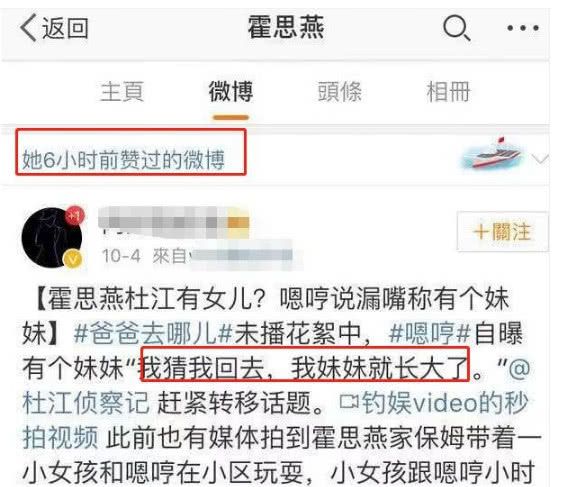Tap the search magnifier icon
Screen dimensions: 564x487
(x=456, y=28)
